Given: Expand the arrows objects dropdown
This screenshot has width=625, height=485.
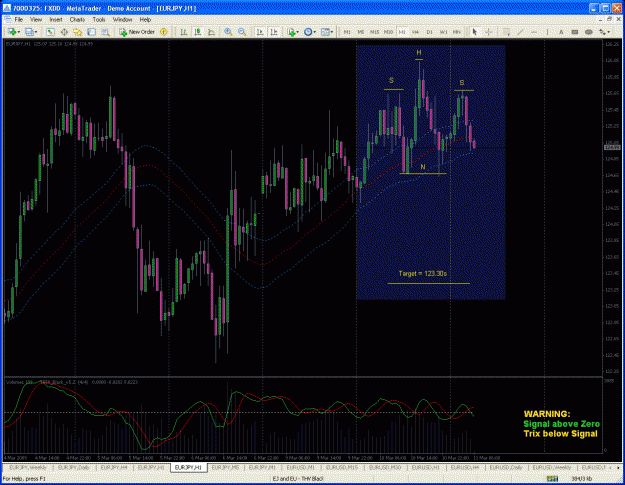Looking at the screenshot, I should 609,32.
